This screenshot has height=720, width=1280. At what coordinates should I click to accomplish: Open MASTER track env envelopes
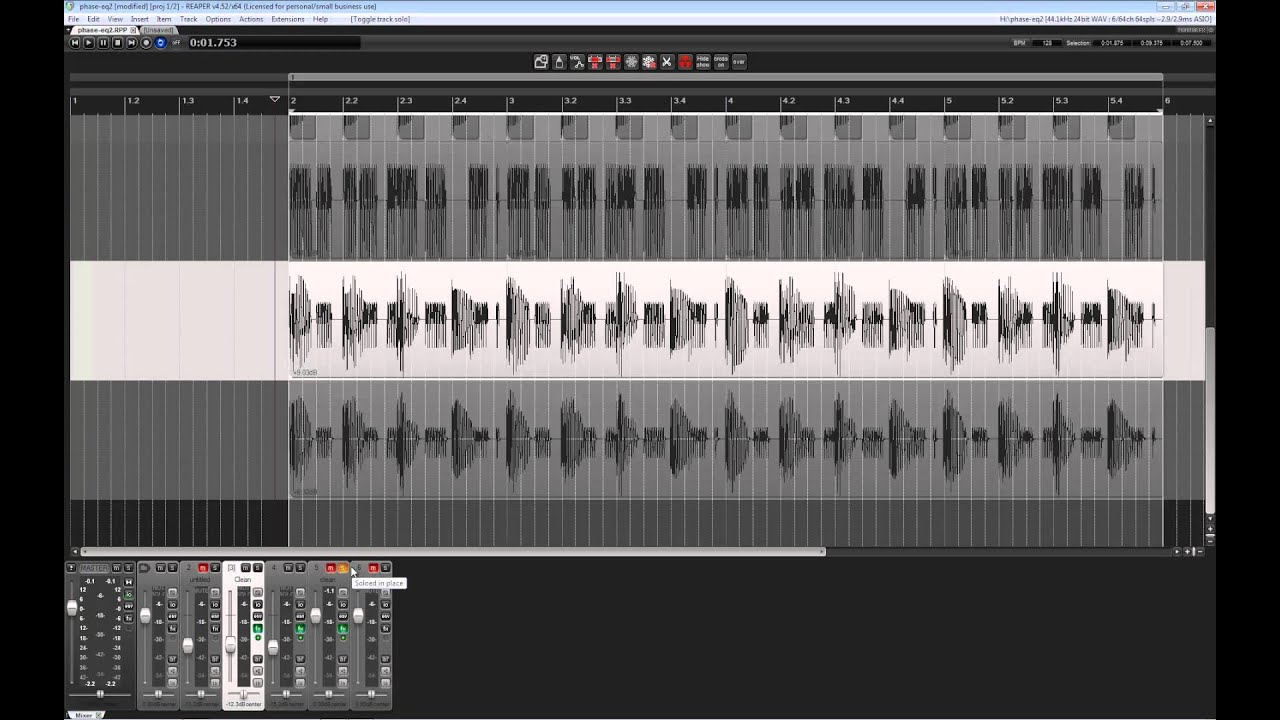128,606
